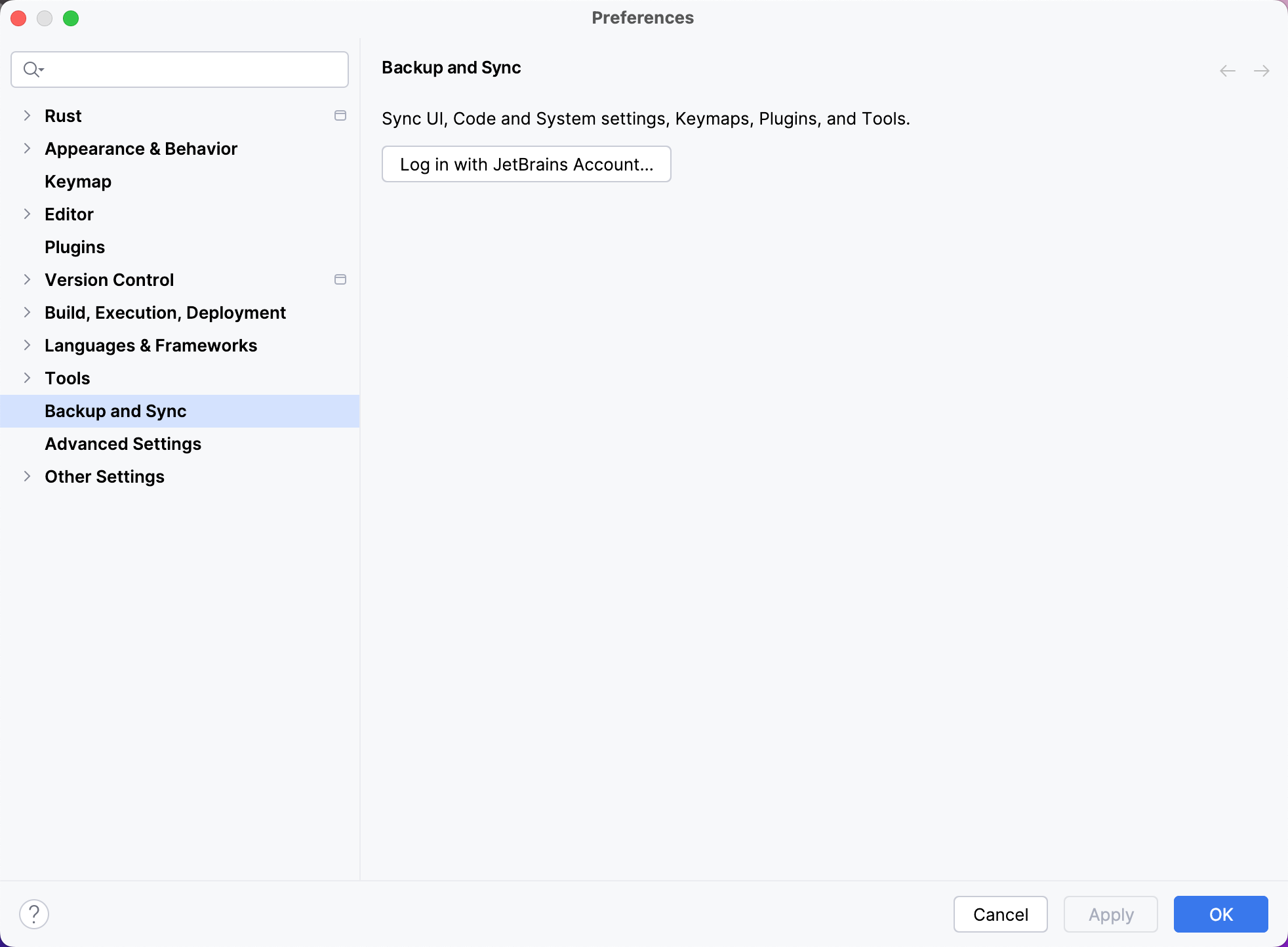Expand Build, Execution, Deployment chevron
The height and width of the screenshot is (947, 1288).
pos(27,312)
